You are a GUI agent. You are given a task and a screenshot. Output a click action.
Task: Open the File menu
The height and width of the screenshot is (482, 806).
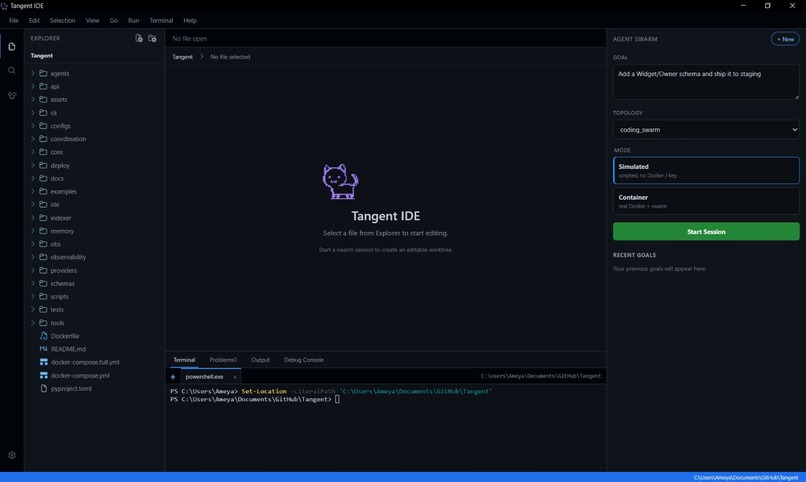click(14, 21)
